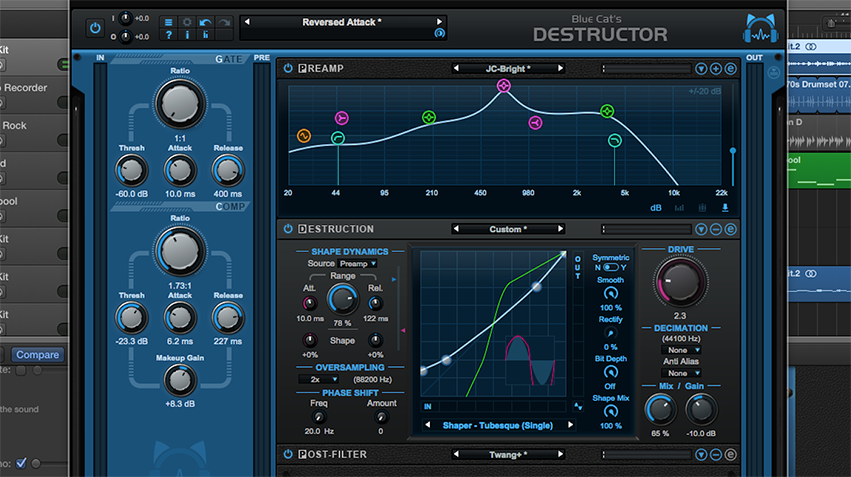
Task: Select the orange notch filter node
Action: click(304, 135)
